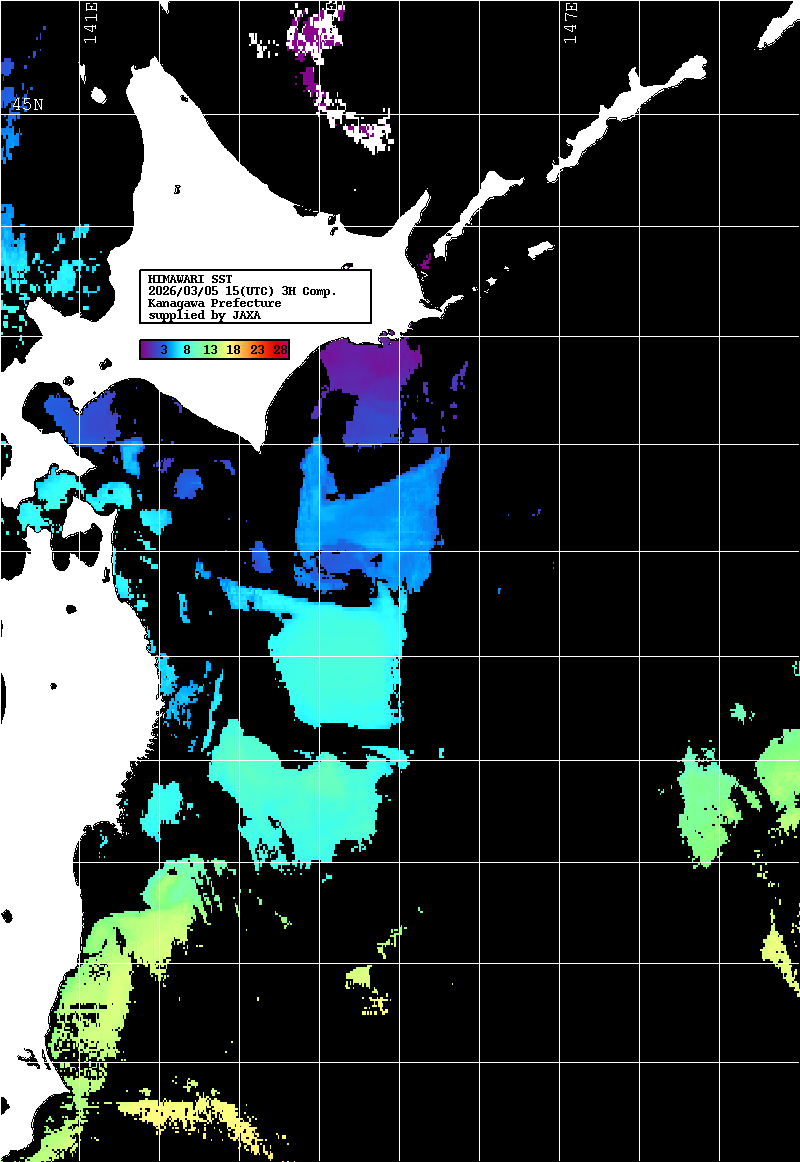Click the yellow warm water strip at the bottom
The height and width of the screenshot is (1162, 800).
point(190,1110)
